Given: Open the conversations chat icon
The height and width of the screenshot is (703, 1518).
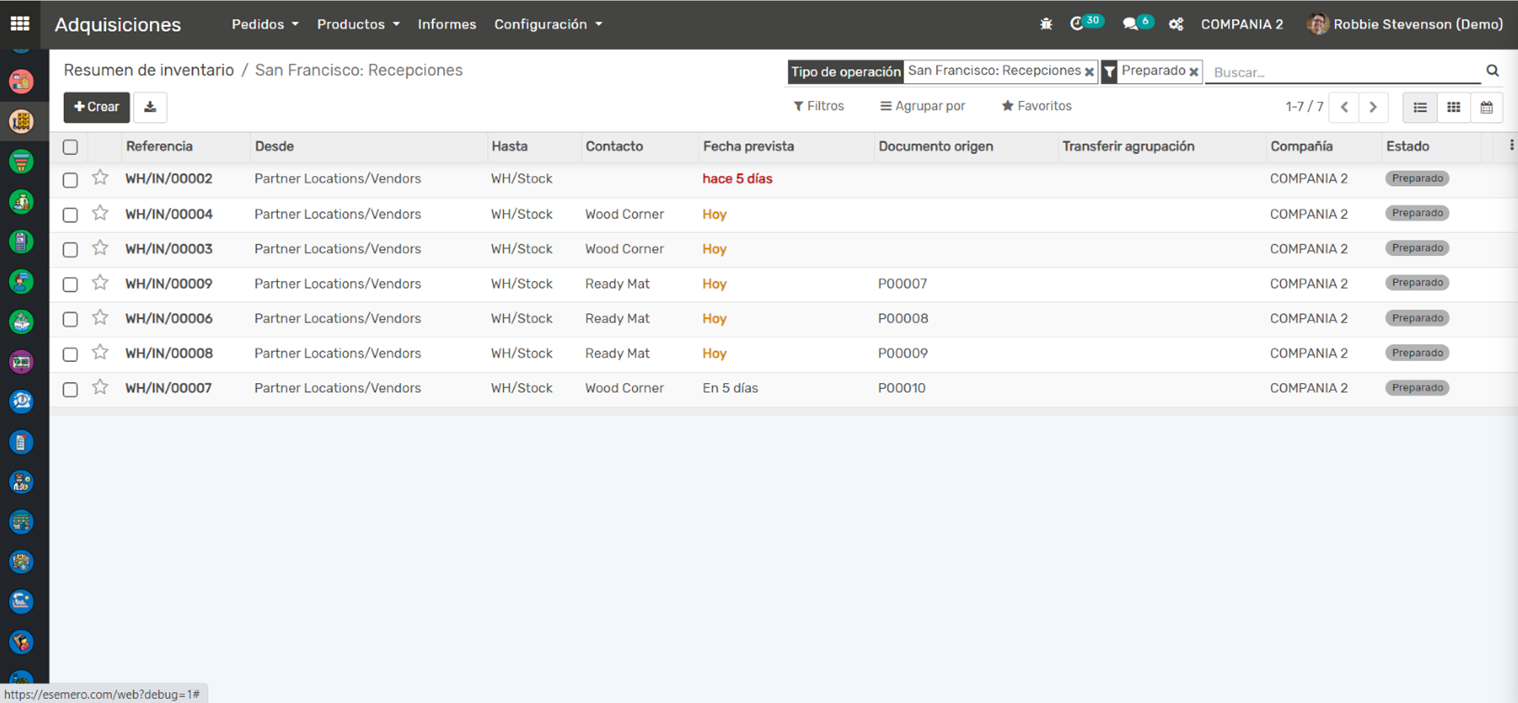Looking at the screenshot, I should [x=1130, y=24].
